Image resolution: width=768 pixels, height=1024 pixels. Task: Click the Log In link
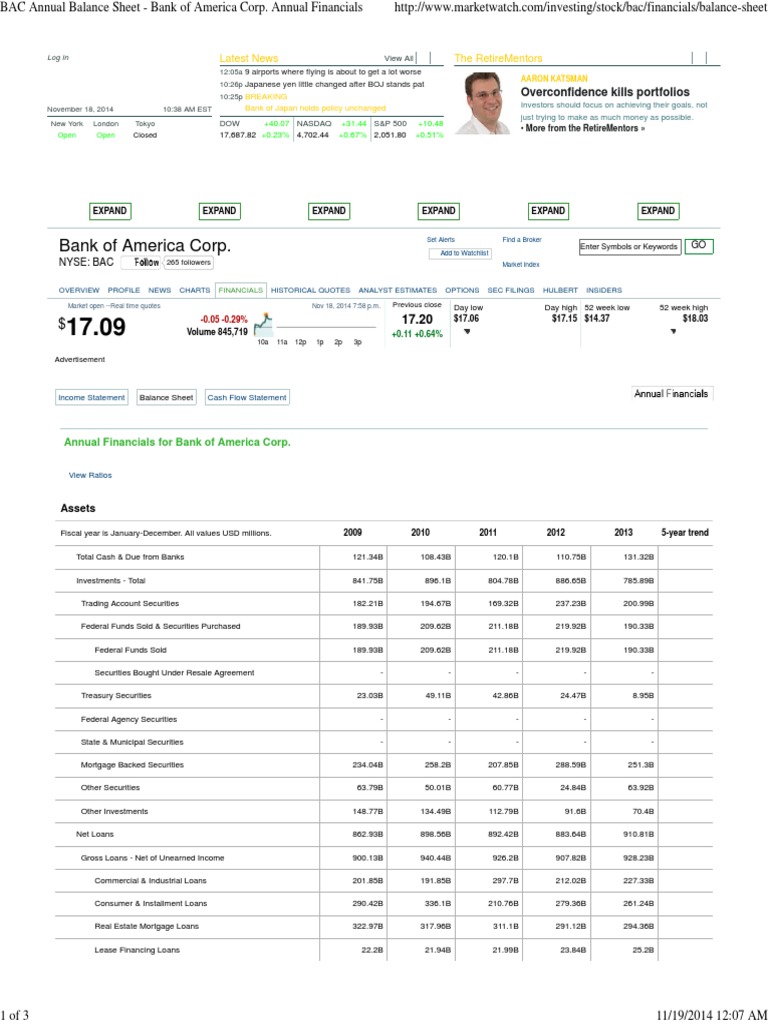[x=58, y=58]
